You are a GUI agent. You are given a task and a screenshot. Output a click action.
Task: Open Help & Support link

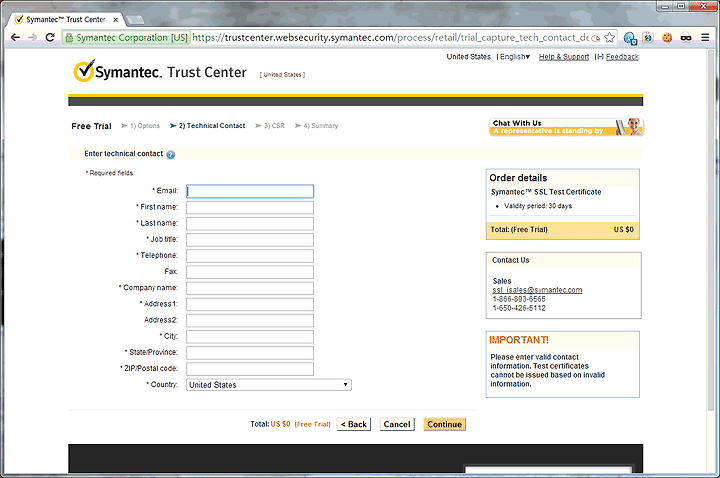(563, 57)
